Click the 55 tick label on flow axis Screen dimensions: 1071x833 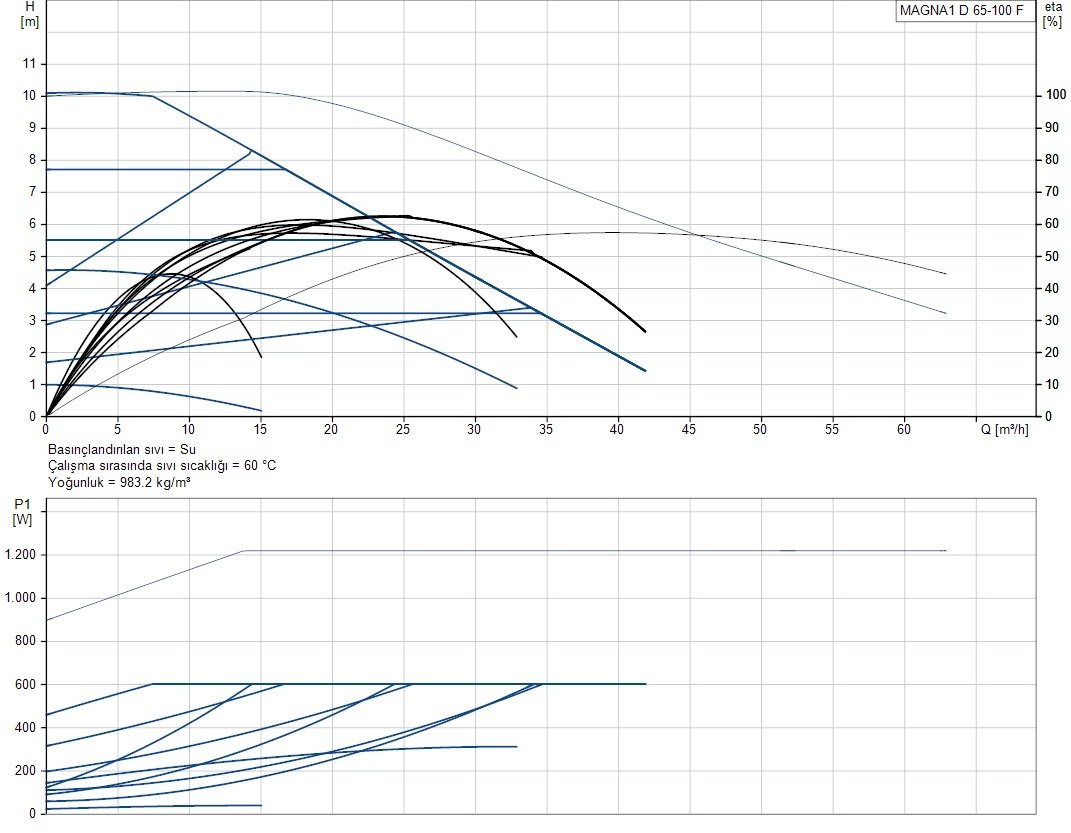click(x=831, y=429)
